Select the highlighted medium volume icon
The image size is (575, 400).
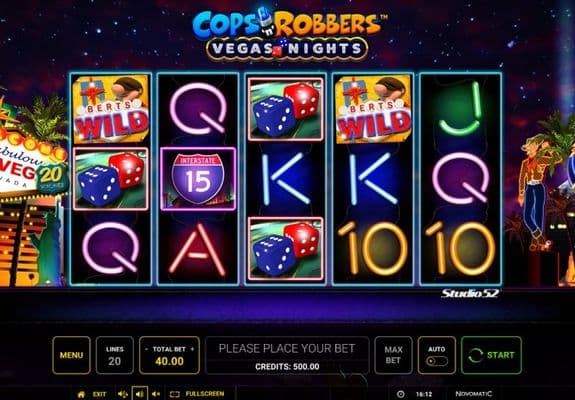[140, 394]
